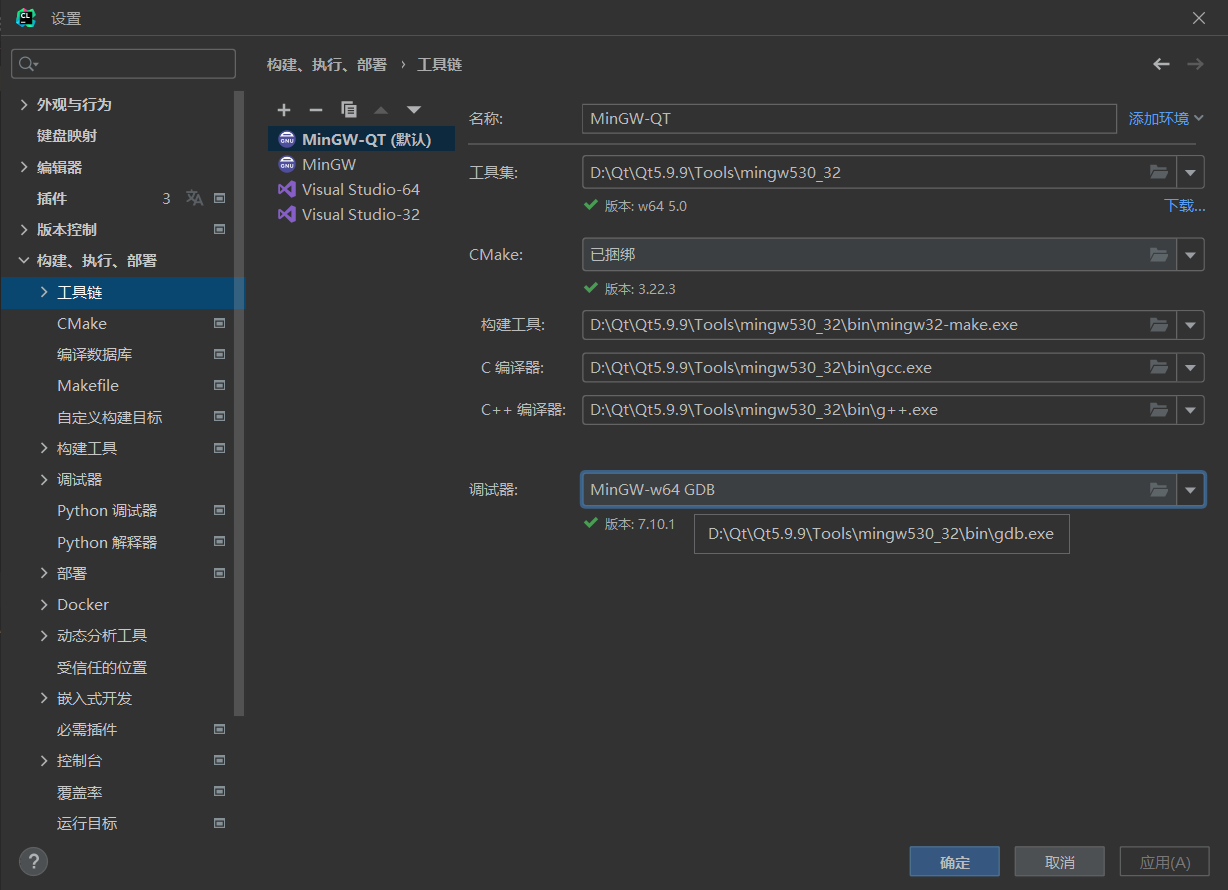Expand the 调试器 tree node
The image size is (1228, 890).
(44, 479)
